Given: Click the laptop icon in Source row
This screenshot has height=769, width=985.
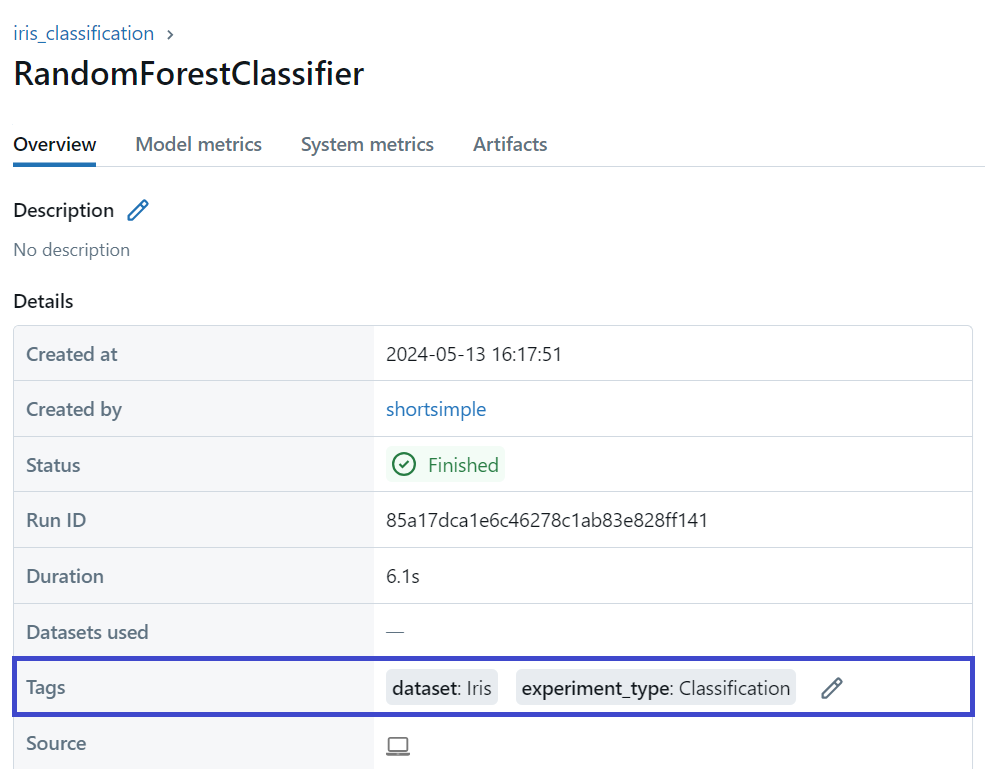Looking at the screenshot, I should (398, 746).
